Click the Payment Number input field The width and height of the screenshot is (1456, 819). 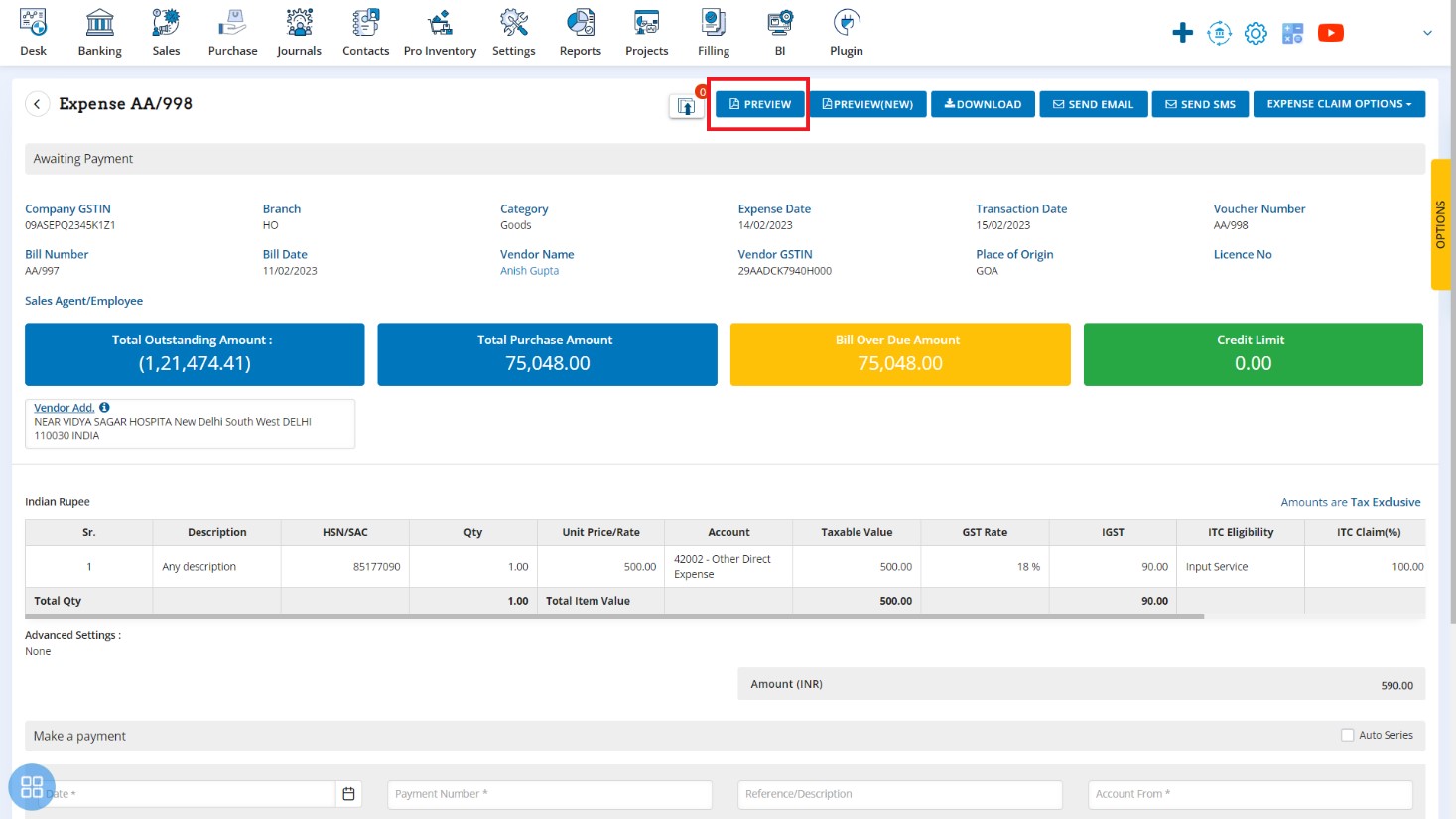[x=549, y=794]
